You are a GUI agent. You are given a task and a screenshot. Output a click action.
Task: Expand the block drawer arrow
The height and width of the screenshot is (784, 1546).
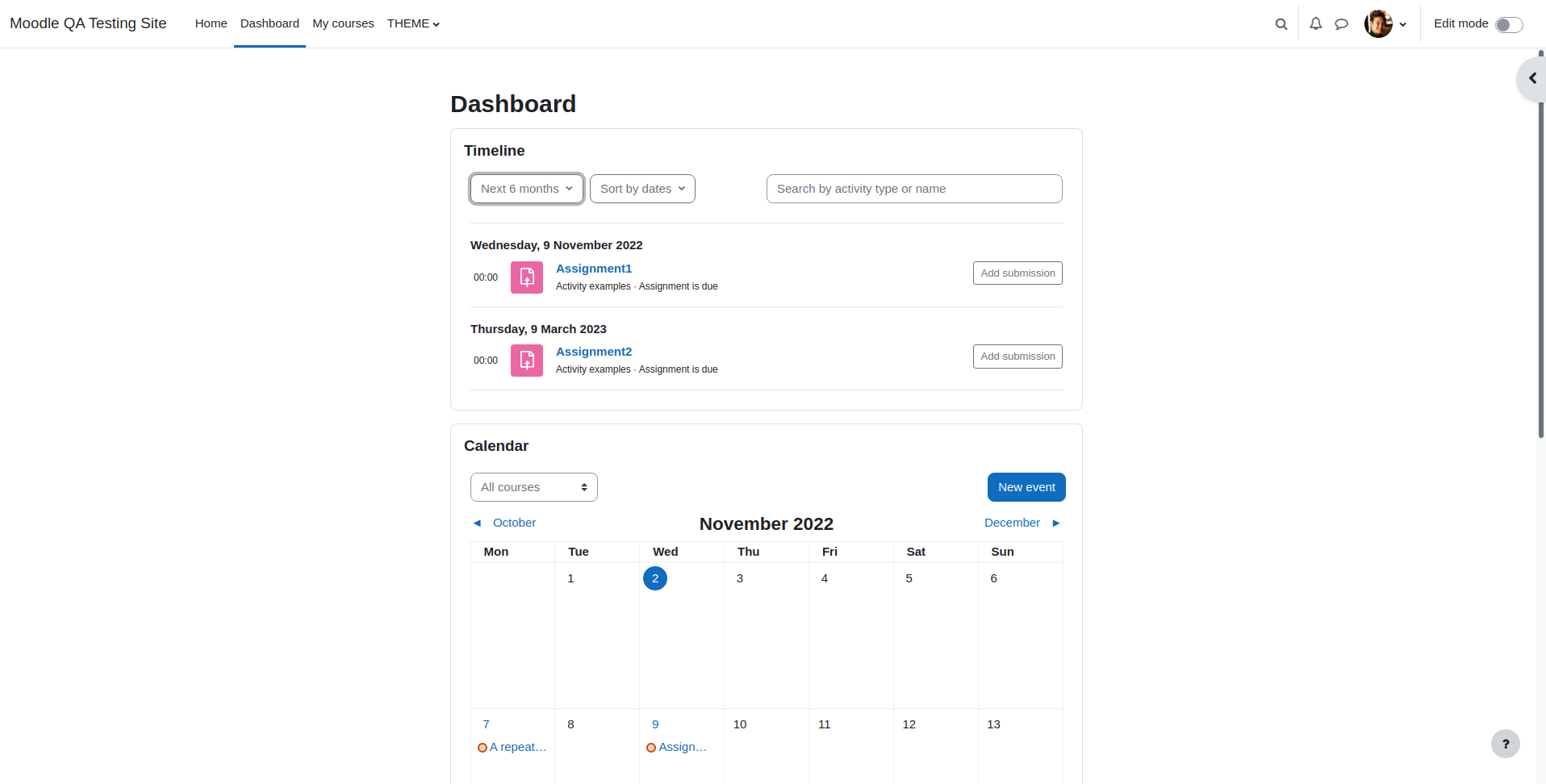point(1531,79)
